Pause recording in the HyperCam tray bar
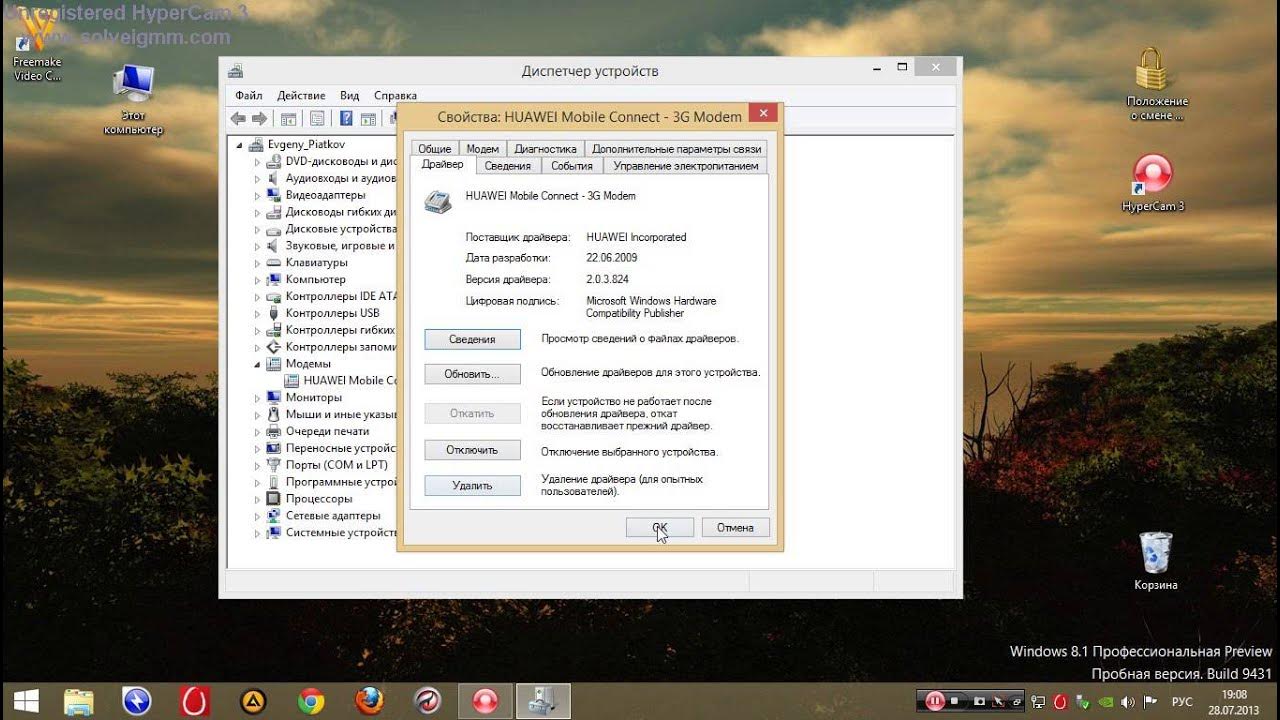This screenshot has width=1280, height=720. click(935, 701)
